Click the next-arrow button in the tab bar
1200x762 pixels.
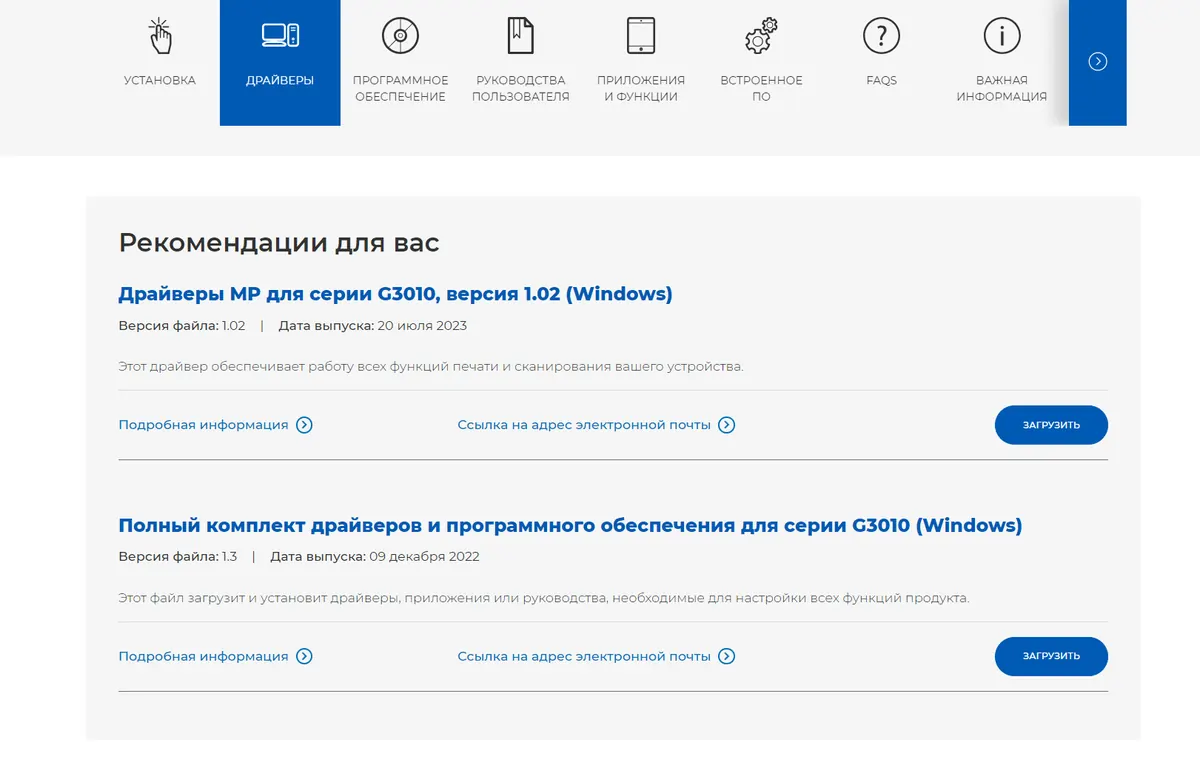click(1098, 62)
